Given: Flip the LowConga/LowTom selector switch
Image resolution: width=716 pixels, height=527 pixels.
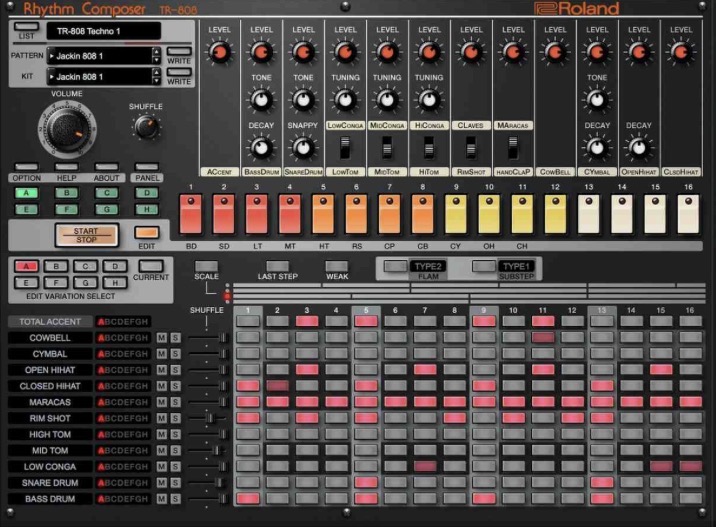Looking at the screenshot, I should [x=345, y=148].
